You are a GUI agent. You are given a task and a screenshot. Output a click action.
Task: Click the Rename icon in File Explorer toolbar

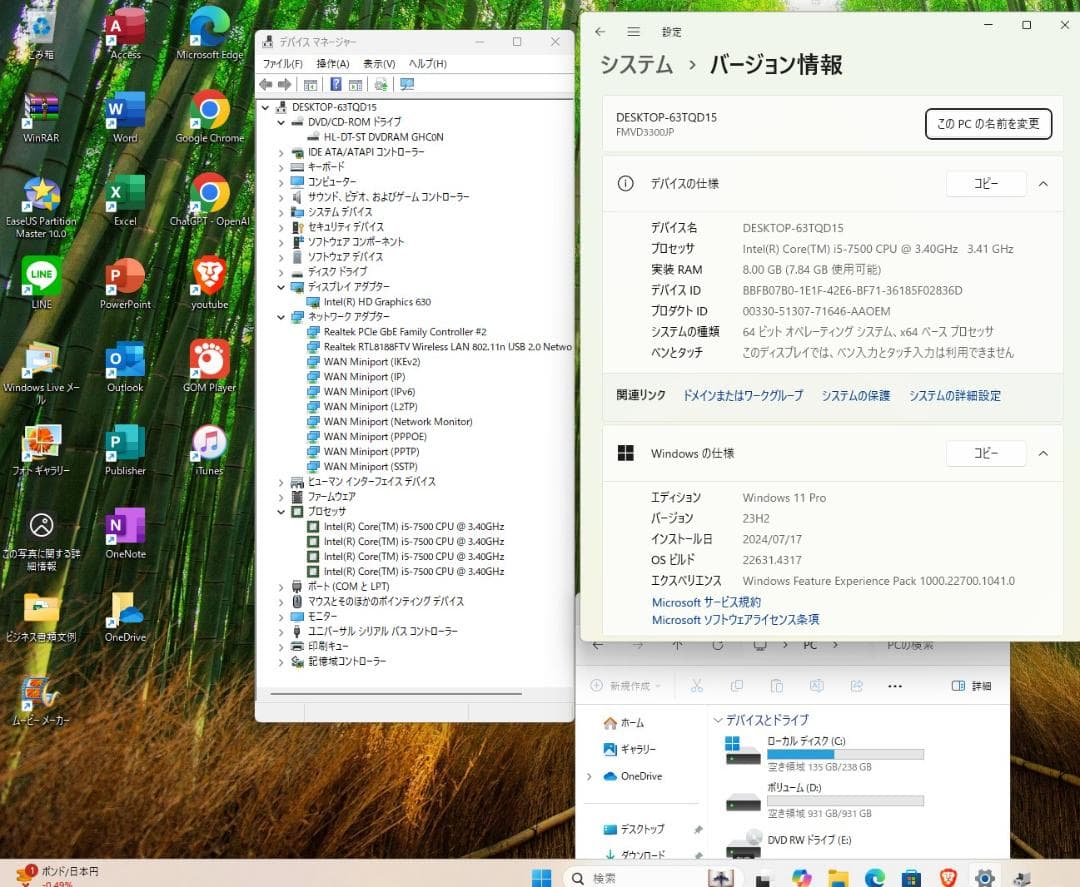click(x=817, y=686)
